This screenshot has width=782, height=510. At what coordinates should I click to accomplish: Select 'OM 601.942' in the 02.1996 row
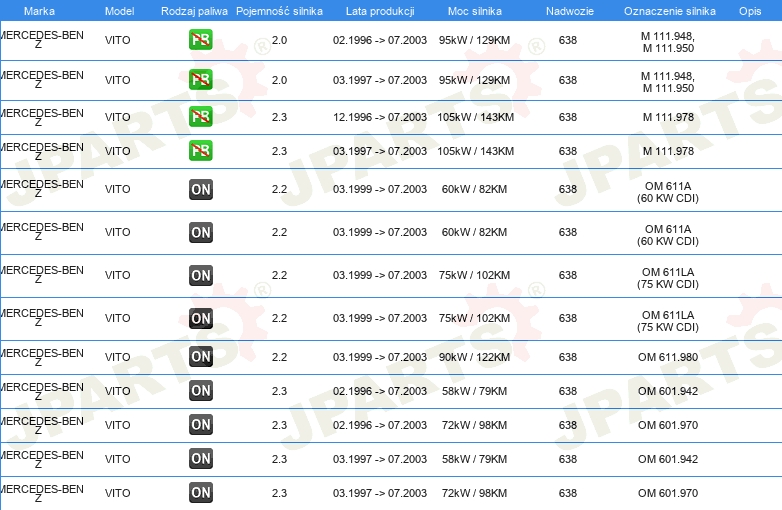pos(668,391)
